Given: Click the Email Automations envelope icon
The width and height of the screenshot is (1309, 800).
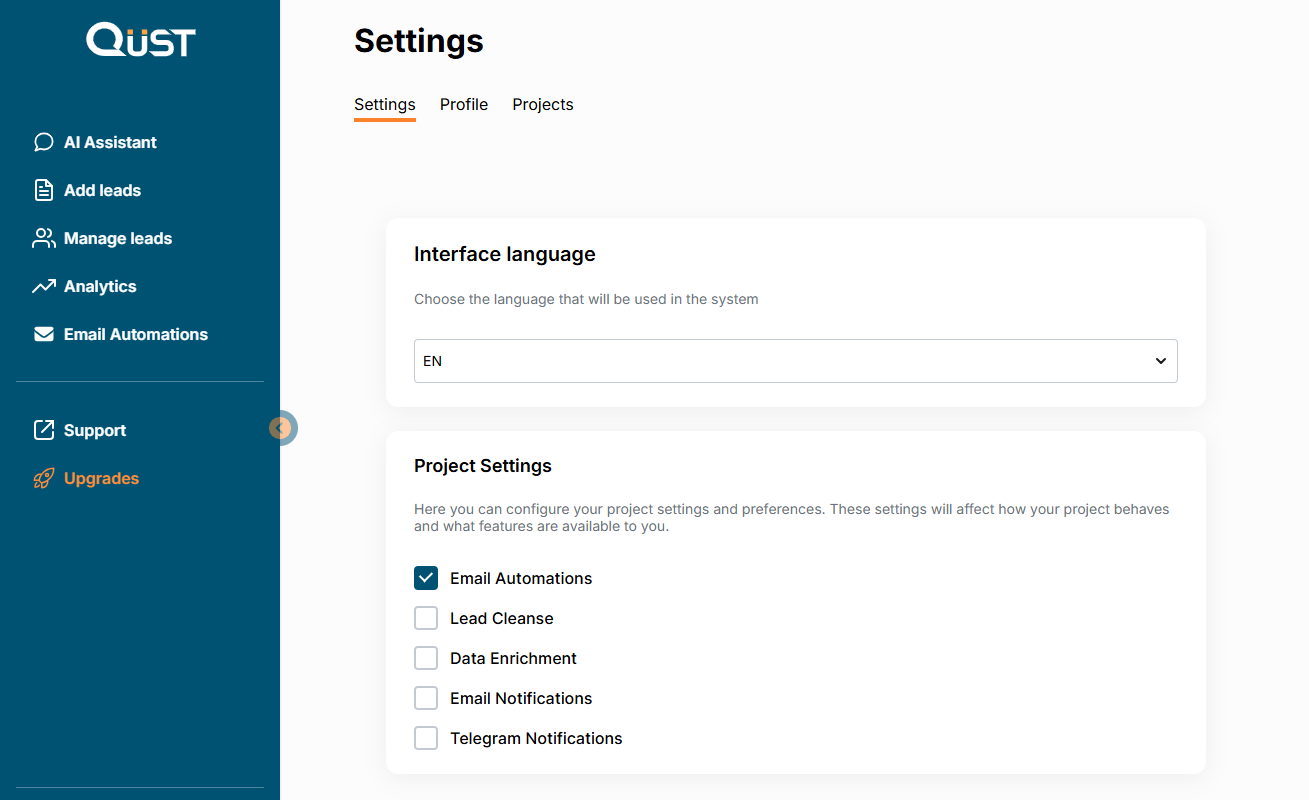Looking at the screenshot, I should tap(43, 334).
